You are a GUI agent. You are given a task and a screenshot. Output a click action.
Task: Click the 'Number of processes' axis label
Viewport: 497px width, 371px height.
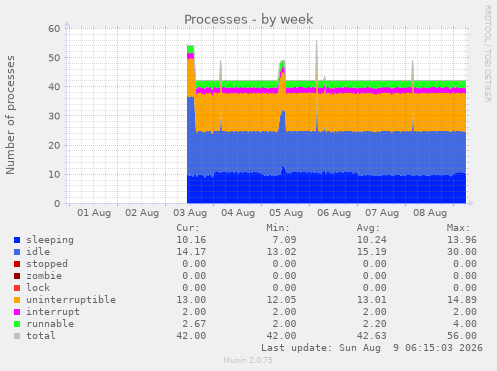[10, 115]
